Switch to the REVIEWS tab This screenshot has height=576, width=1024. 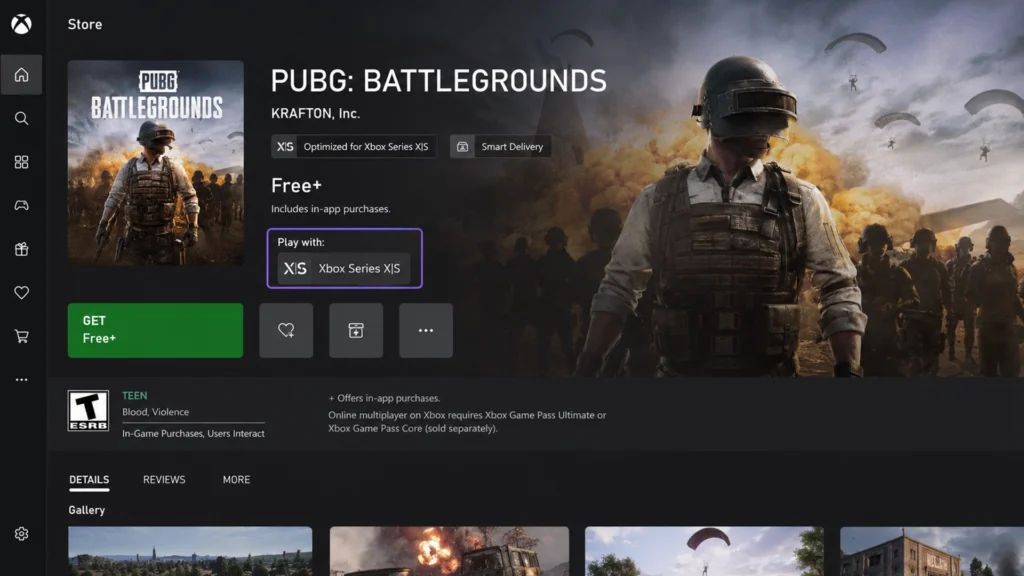click(x=164, y=479)
